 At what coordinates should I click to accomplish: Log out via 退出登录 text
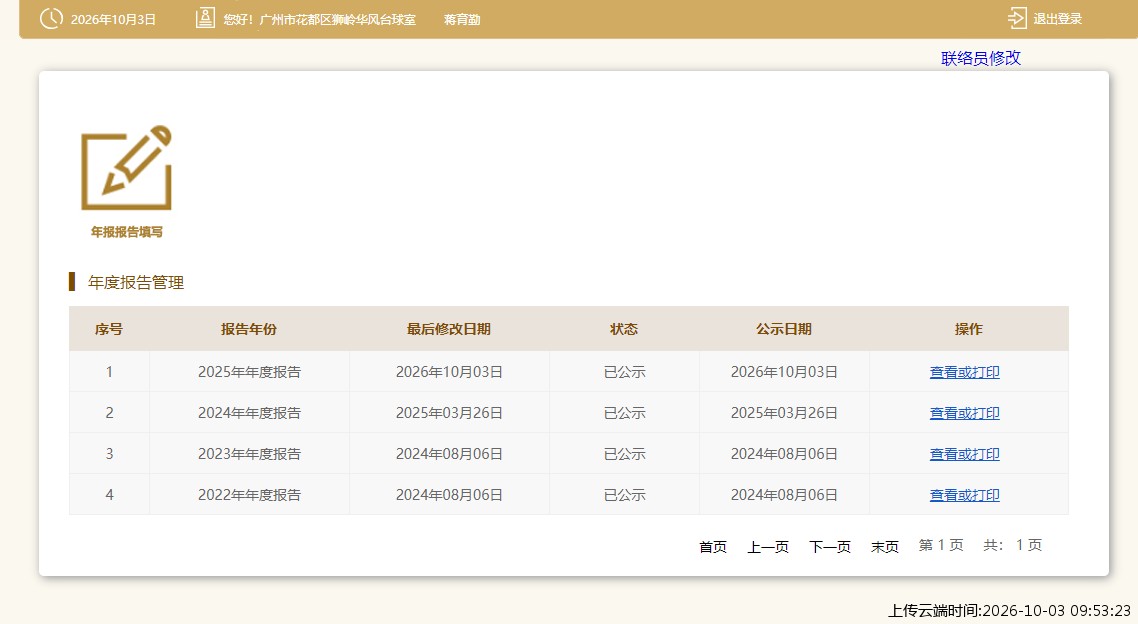(1057, 19)
